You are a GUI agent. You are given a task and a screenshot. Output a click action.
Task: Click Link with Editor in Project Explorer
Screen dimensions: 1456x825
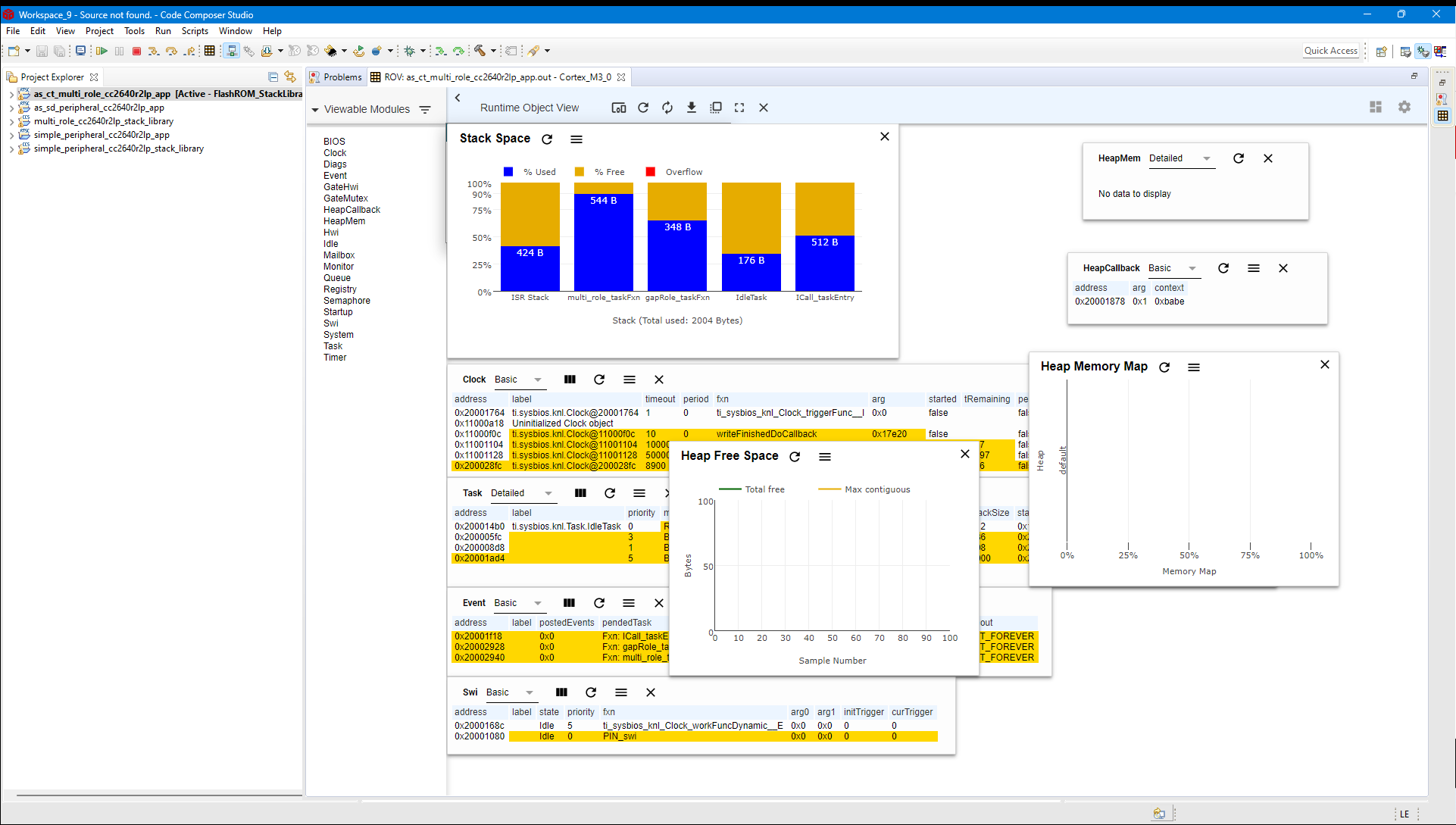[x=290, y=77]
